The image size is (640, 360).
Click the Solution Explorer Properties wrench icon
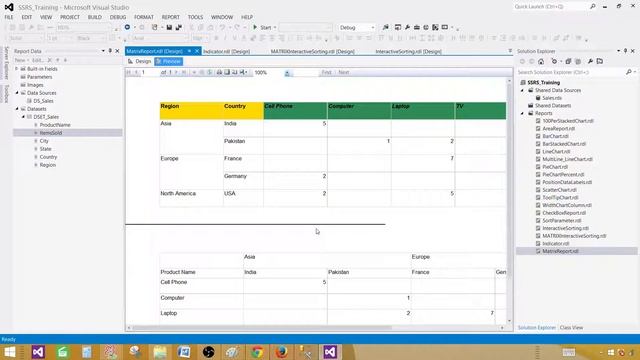click(590, 62)
